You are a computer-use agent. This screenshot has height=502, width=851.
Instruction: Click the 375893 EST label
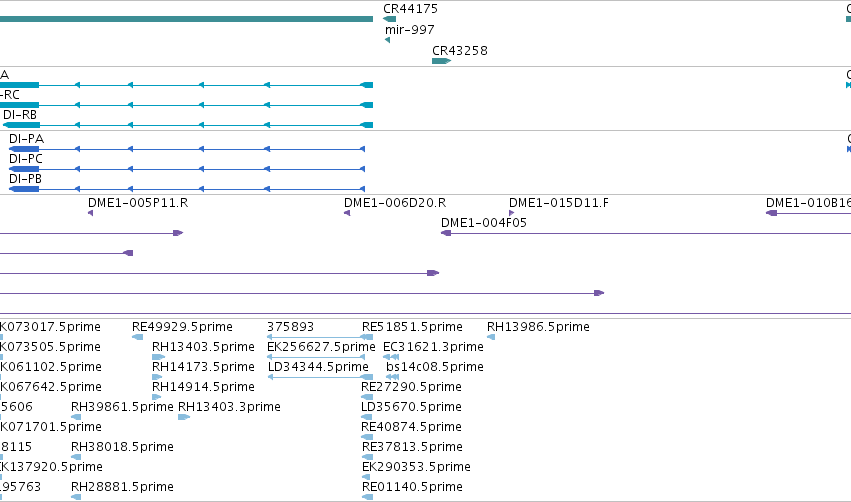coord(290,327)
